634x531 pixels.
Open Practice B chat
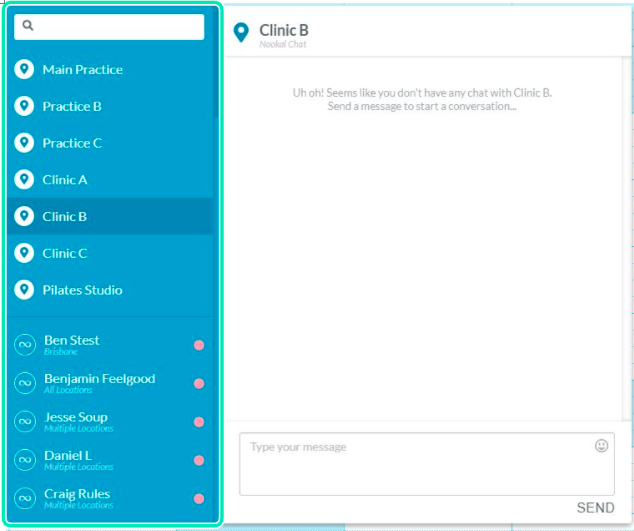(110, 106)
